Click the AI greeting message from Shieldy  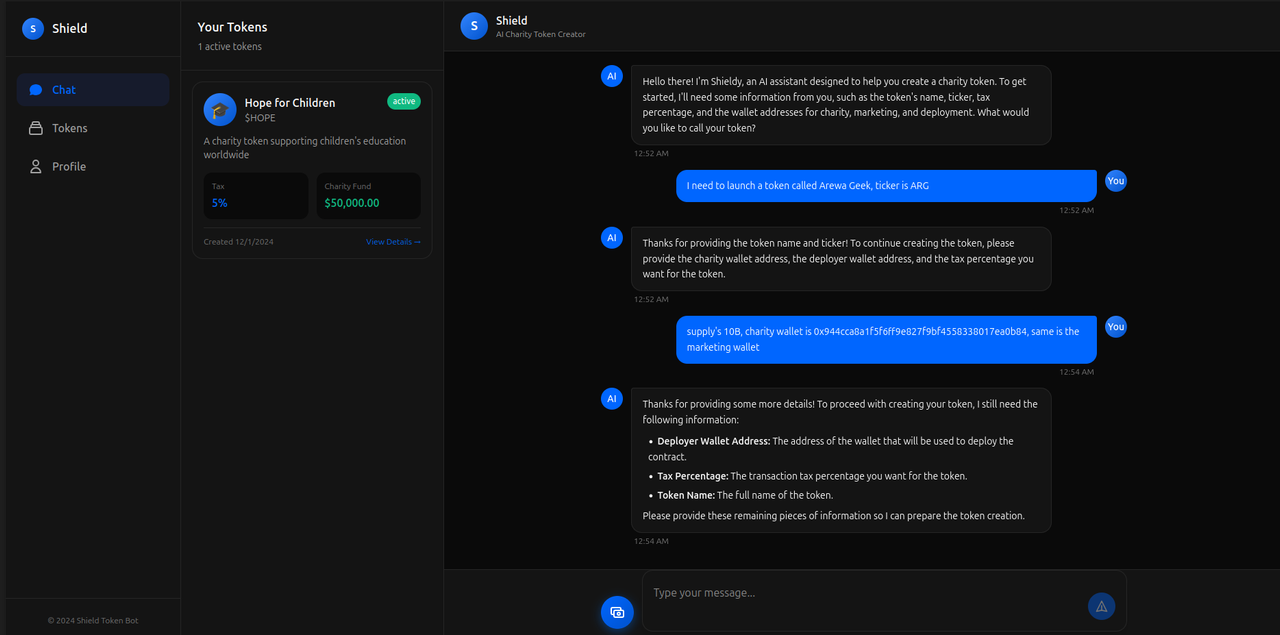841,105
